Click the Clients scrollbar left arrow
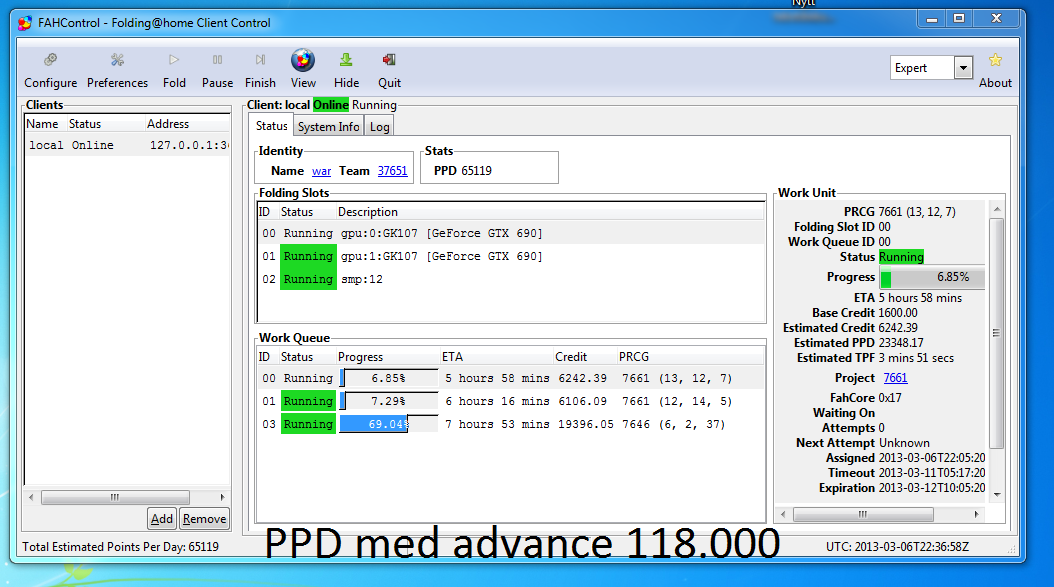This screenshot has height=587, width=1054. [x=31, y=498]
